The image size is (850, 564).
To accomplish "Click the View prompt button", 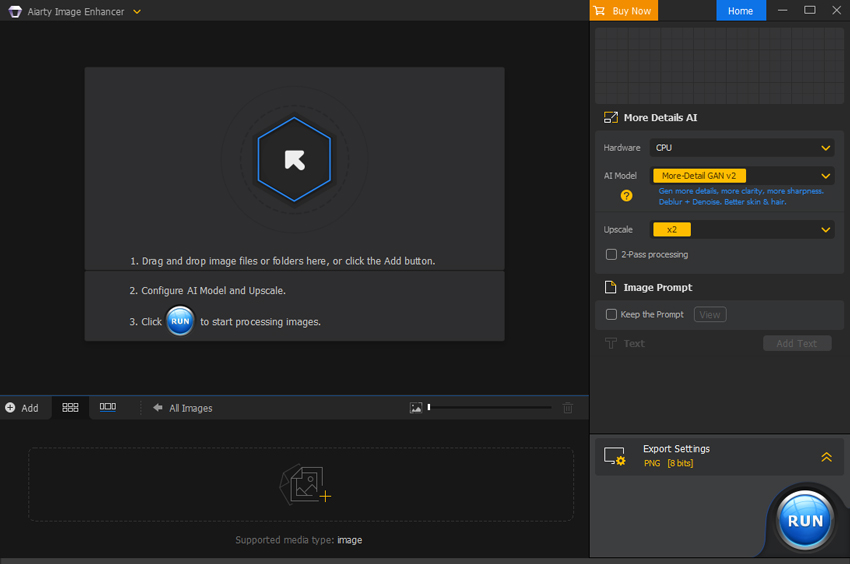I will pyautogui.click(x=710, y=315).
